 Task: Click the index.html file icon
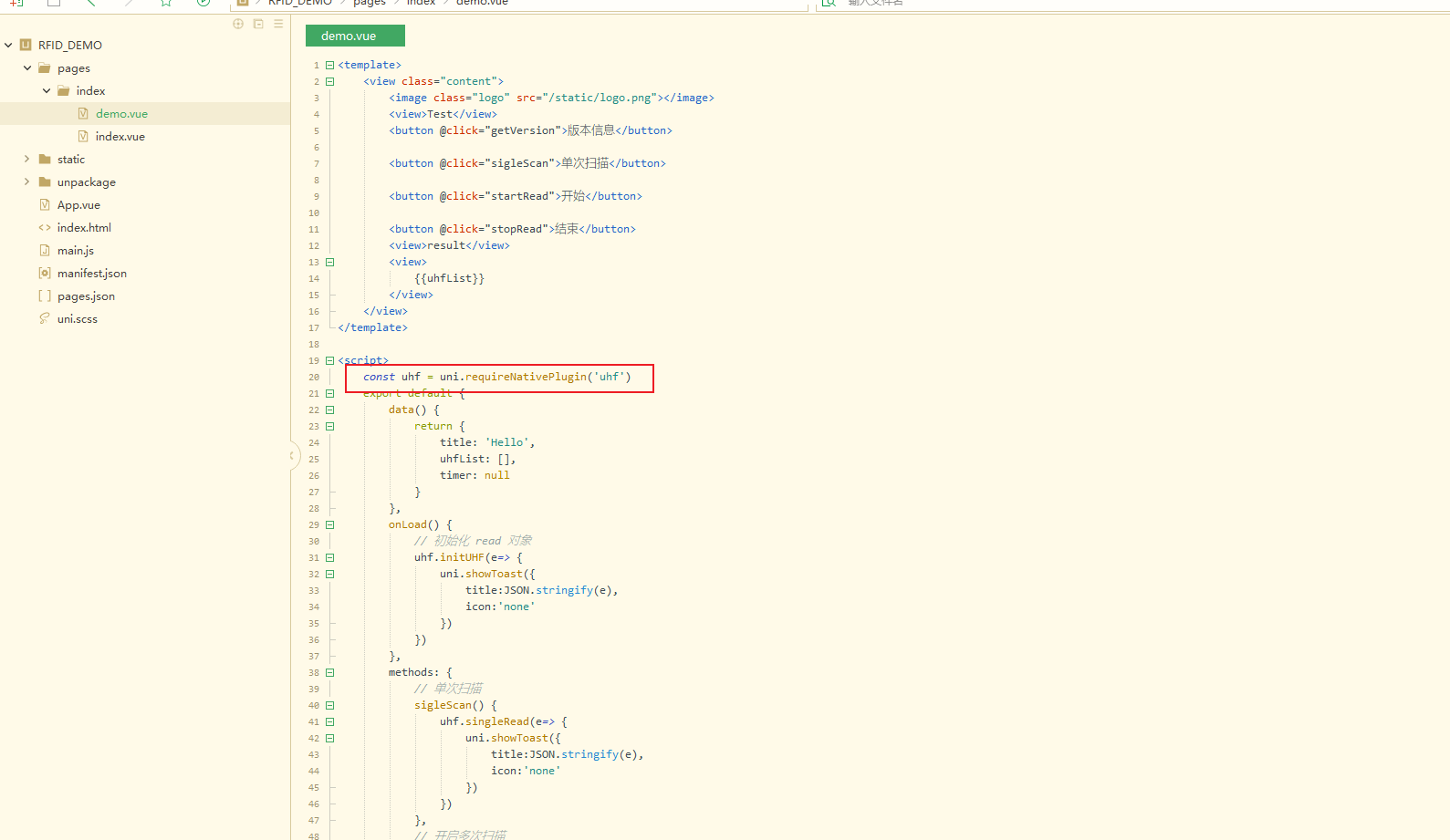coord(45,227)
